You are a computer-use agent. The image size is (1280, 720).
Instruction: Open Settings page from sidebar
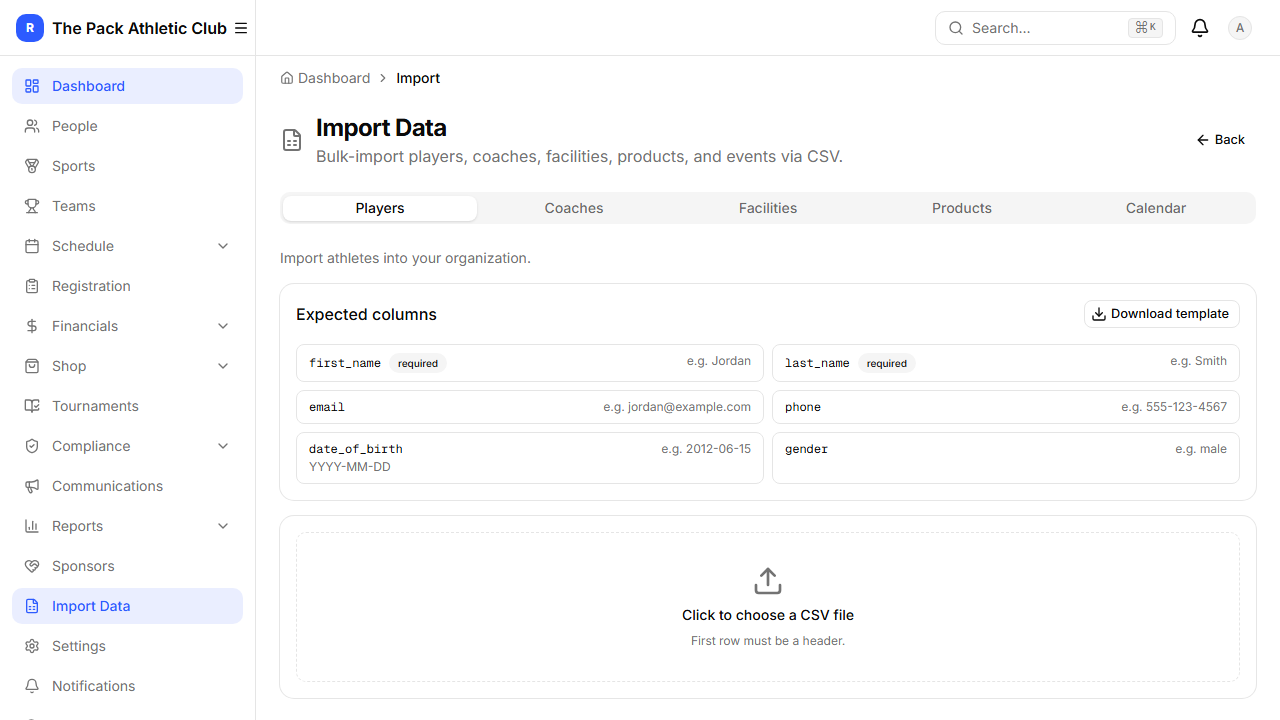click(127, 646)
